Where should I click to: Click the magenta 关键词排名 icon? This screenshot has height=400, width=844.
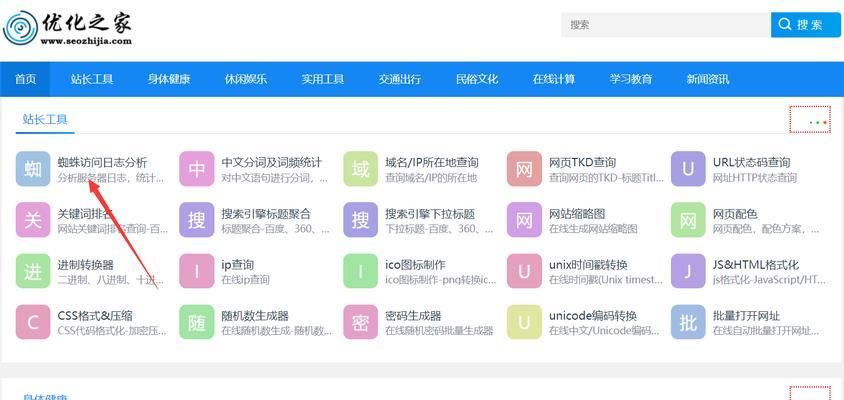click(33, 220)
